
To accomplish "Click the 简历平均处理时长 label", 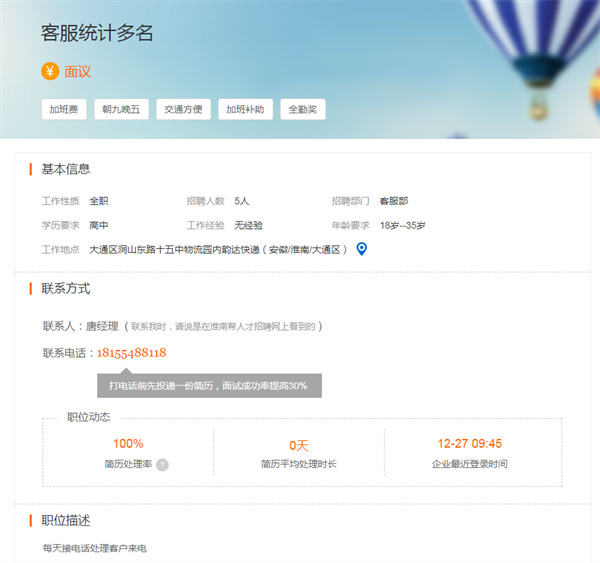I will 298,464.
